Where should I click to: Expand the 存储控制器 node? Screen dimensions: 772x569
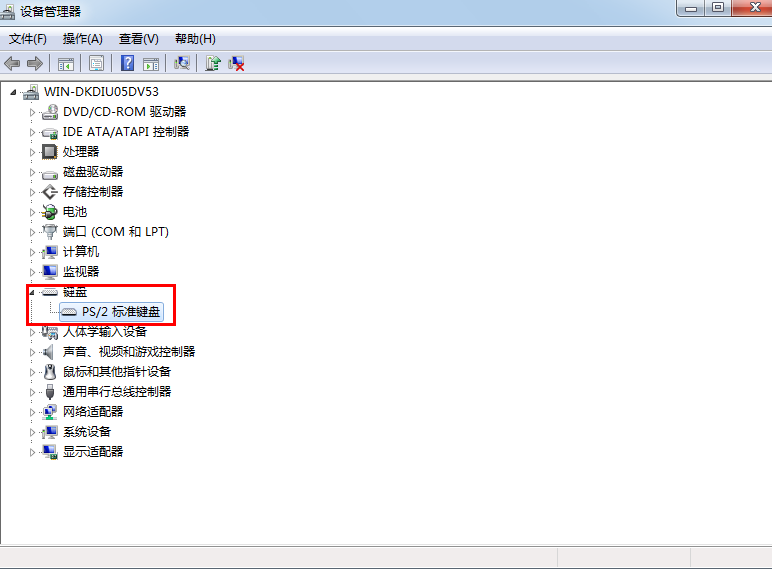point(32,192)
